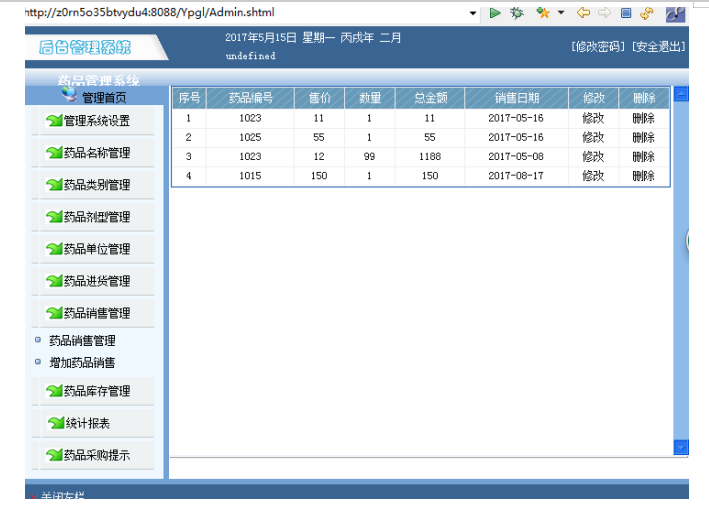Click the 销售日期 column header

(516, 98)
